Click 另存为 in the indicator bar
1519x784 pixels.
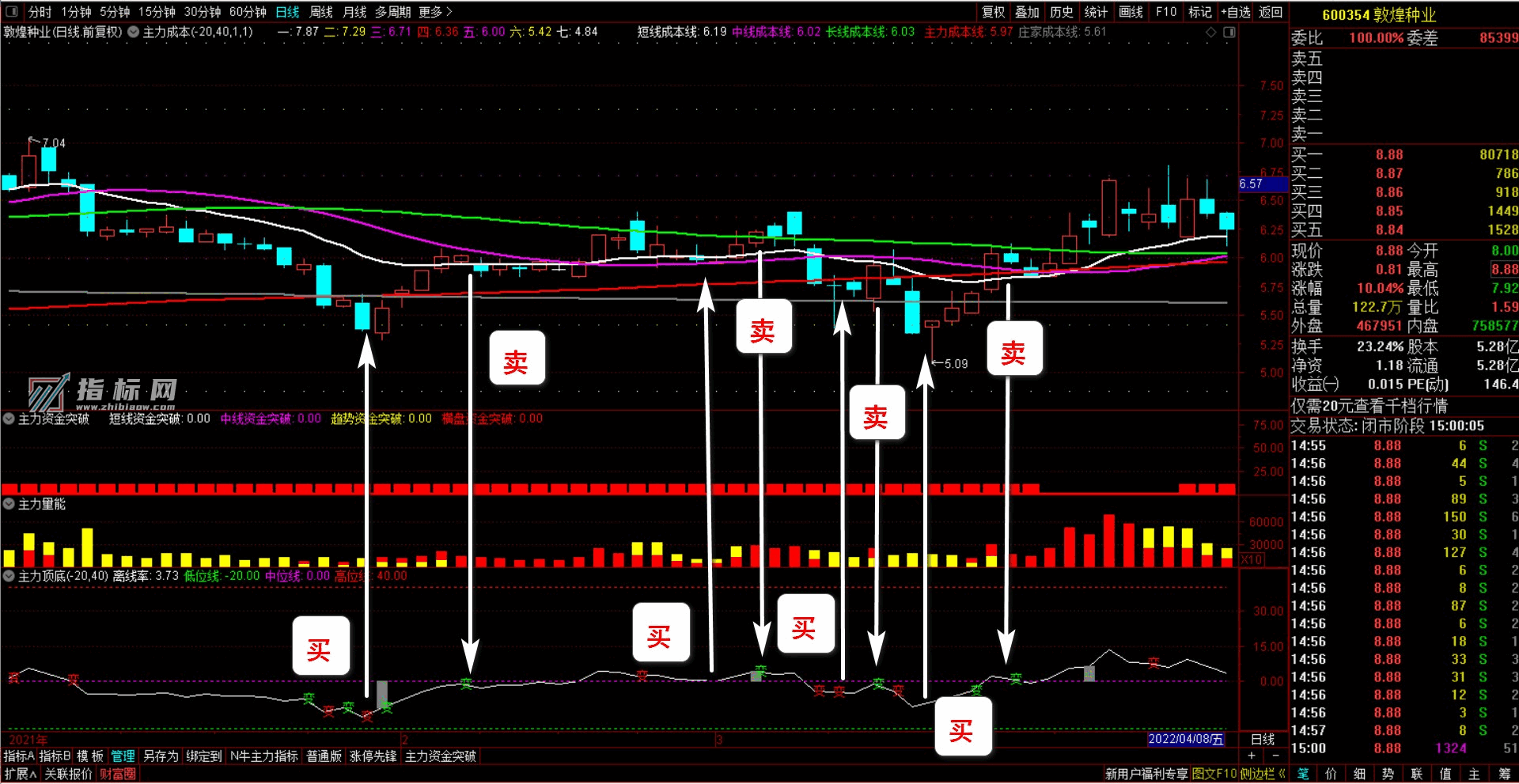coord(161,756)
